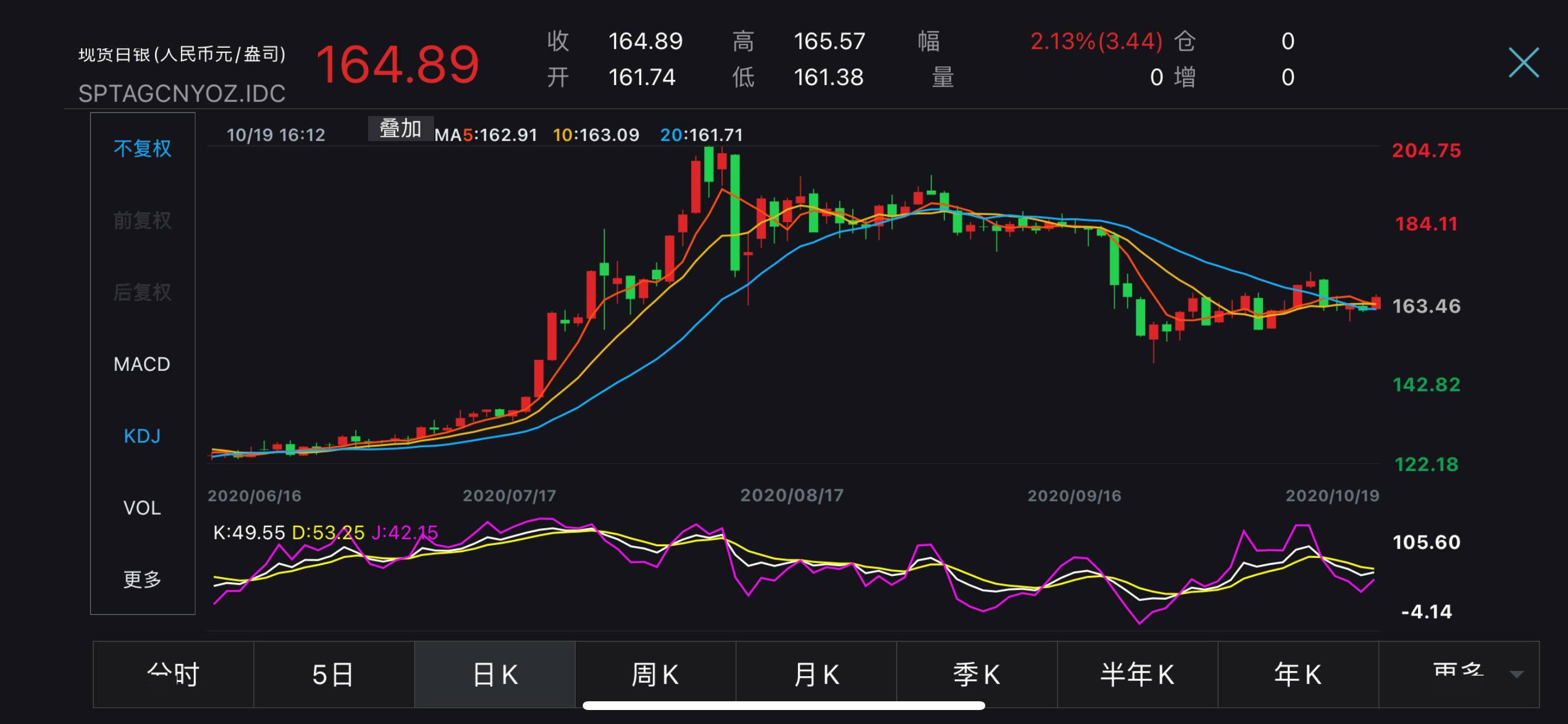Click the 10/19 16:12 timestamp

[276, 135]
